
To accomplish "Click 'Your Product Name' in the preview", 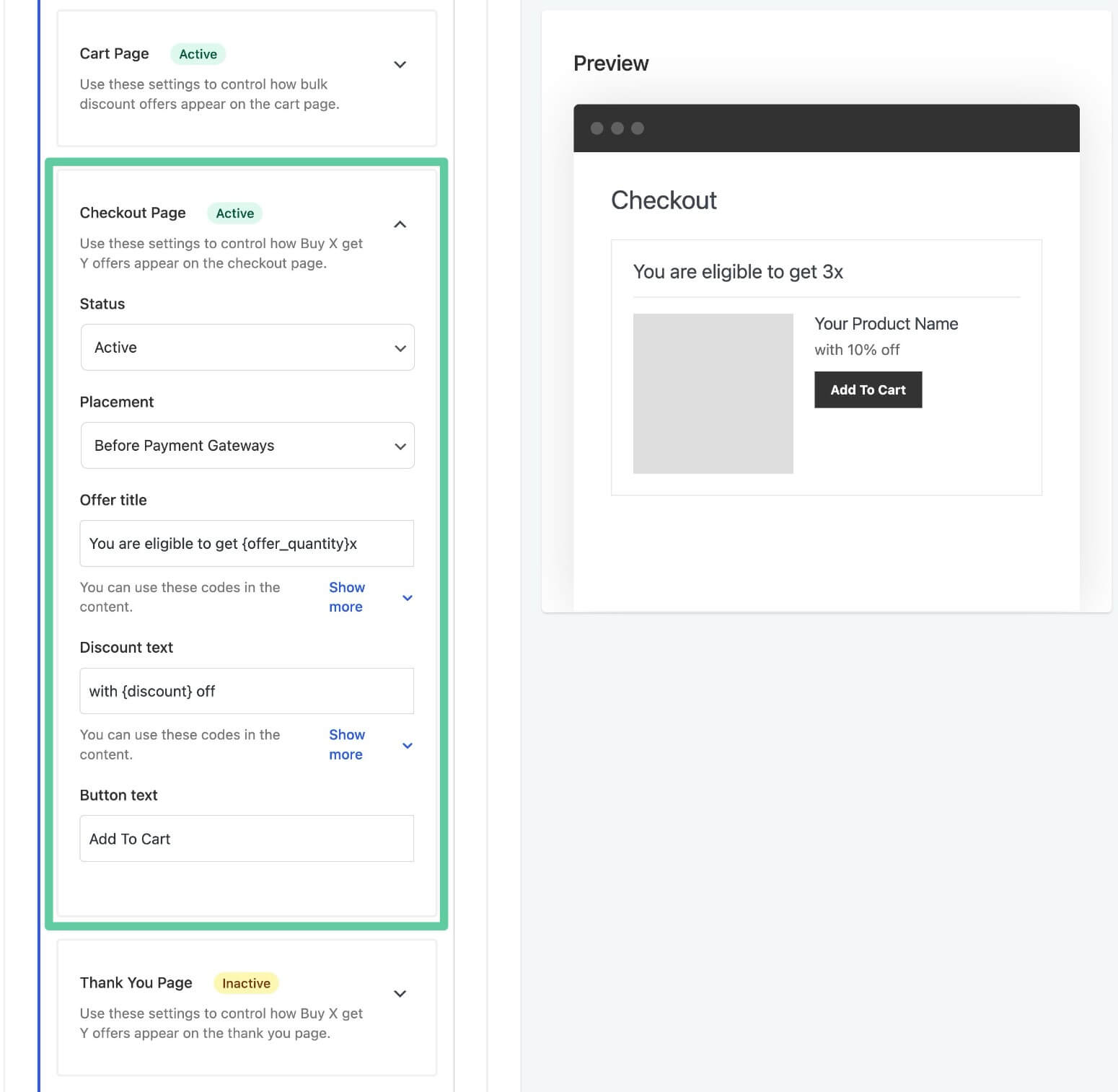I will pyautogui.click(x=886, y=324).
